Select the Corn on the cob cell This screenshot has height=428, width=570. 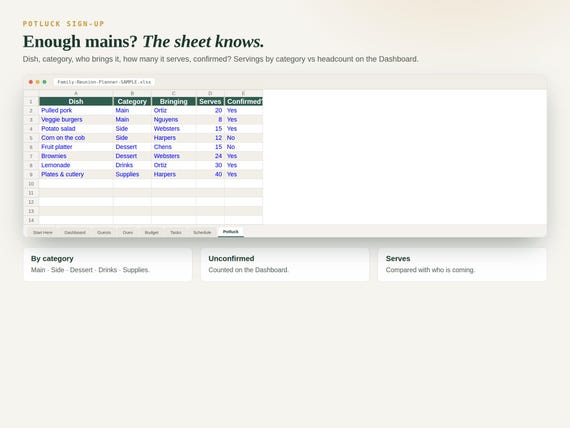pyautogui.click(x=76, y=138)
